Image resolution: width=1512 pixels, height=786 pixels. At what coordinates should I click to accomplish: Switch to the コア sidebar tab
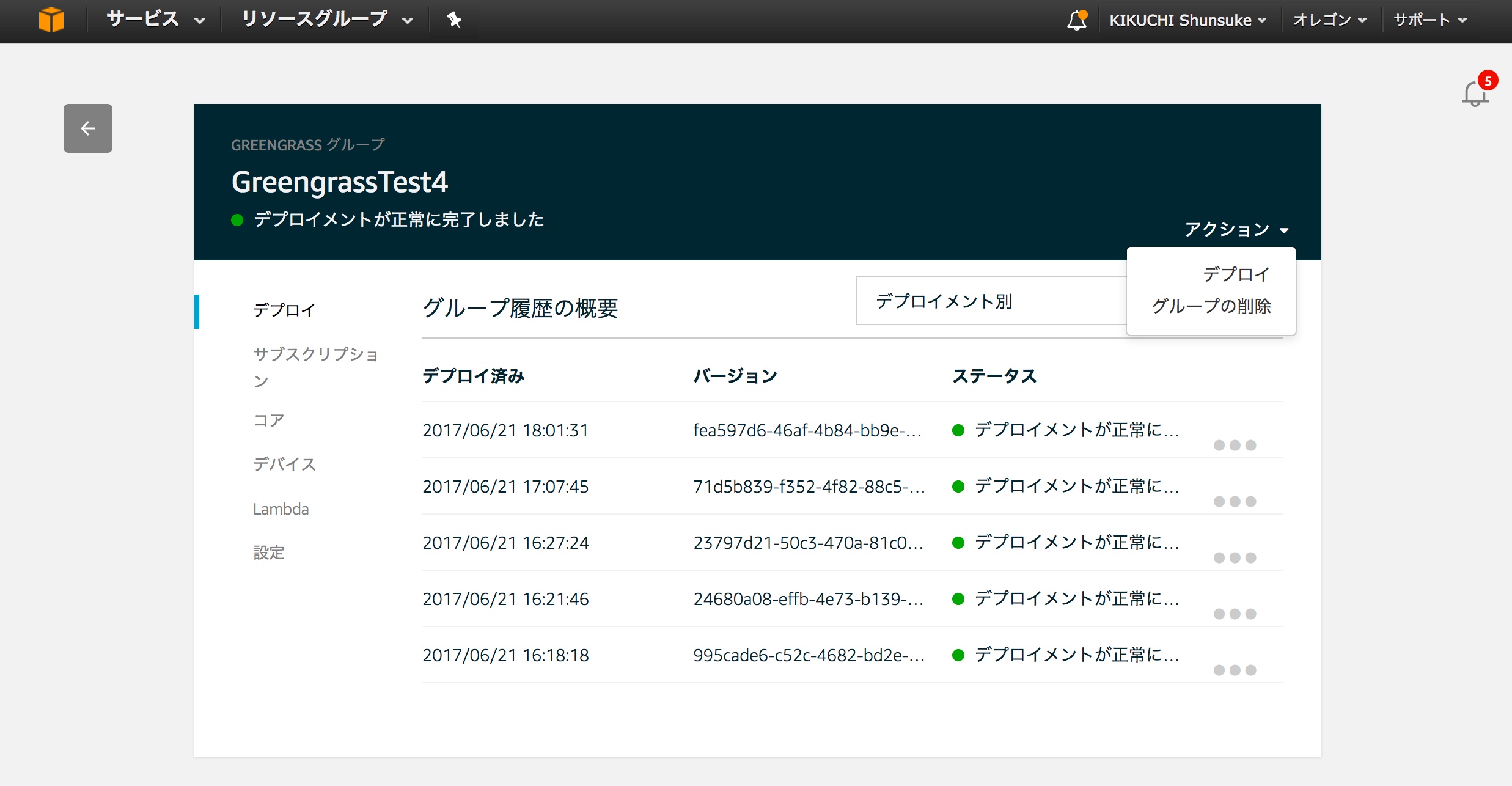pos(269,421)
